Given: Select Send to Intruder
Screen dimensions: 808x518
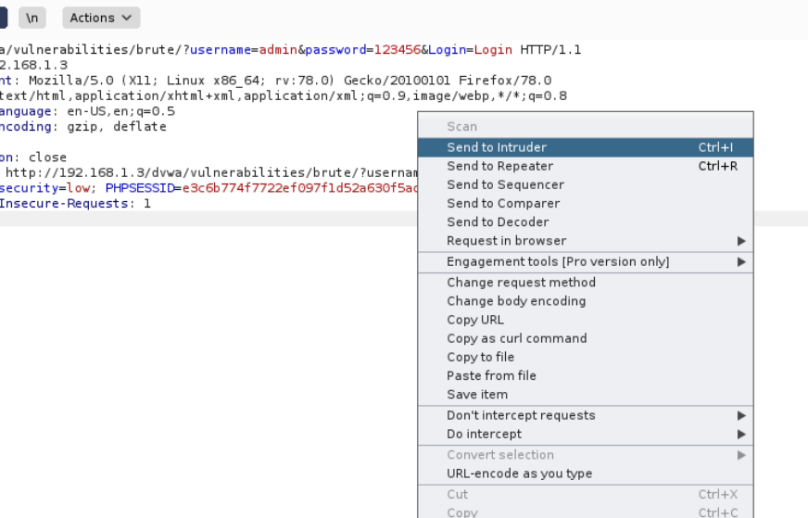Looking at the screenshot, I should [x=497, y=147].
